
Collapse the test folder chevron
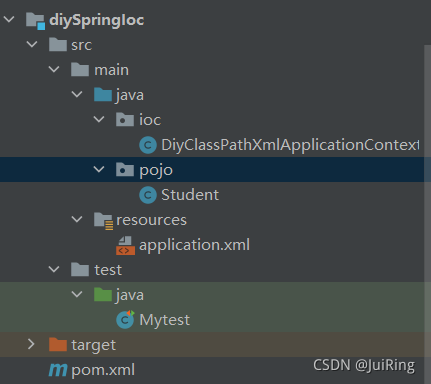(54, 269)
